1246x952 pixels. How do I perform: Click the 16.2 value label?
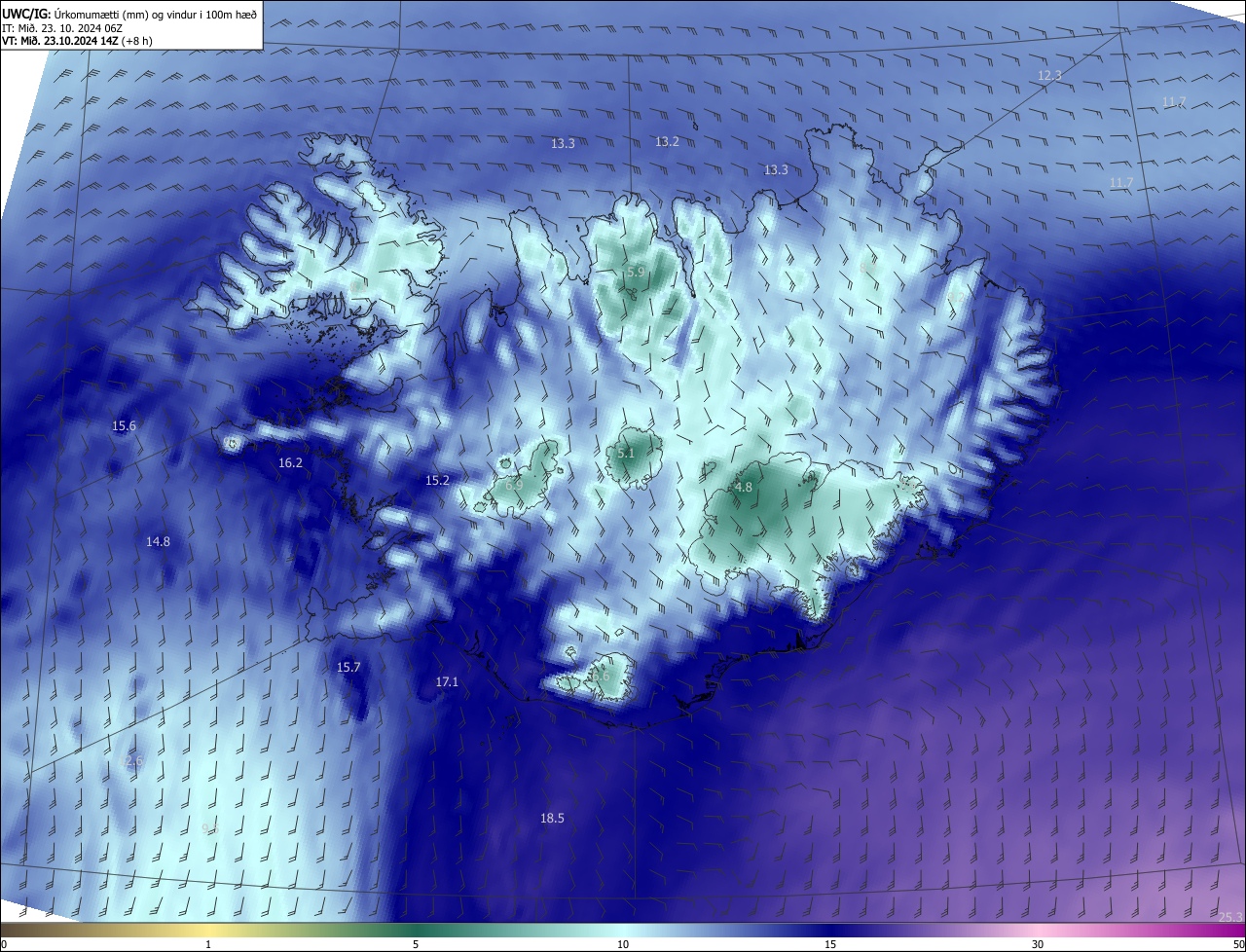pyautogui.click(x=290, y=462)
